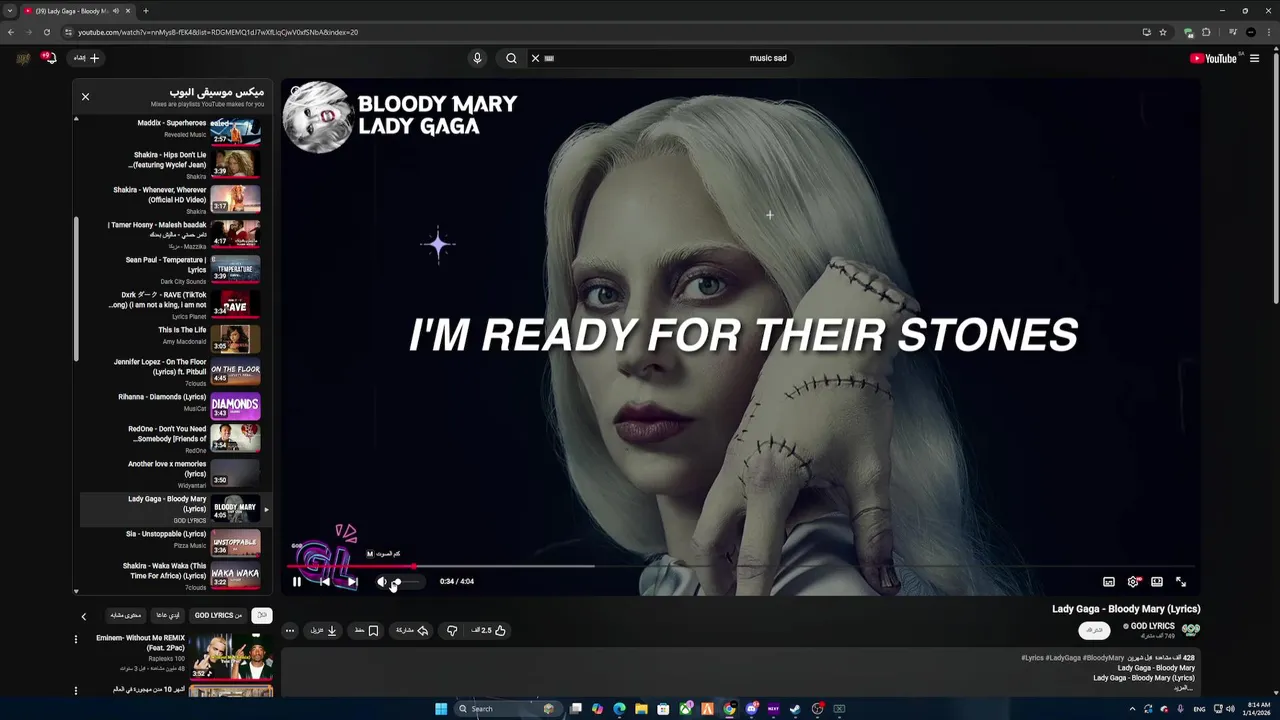Open the YouTube guide hamburger menu
Screen dimensions: 1280x720
click(1254, 58)
